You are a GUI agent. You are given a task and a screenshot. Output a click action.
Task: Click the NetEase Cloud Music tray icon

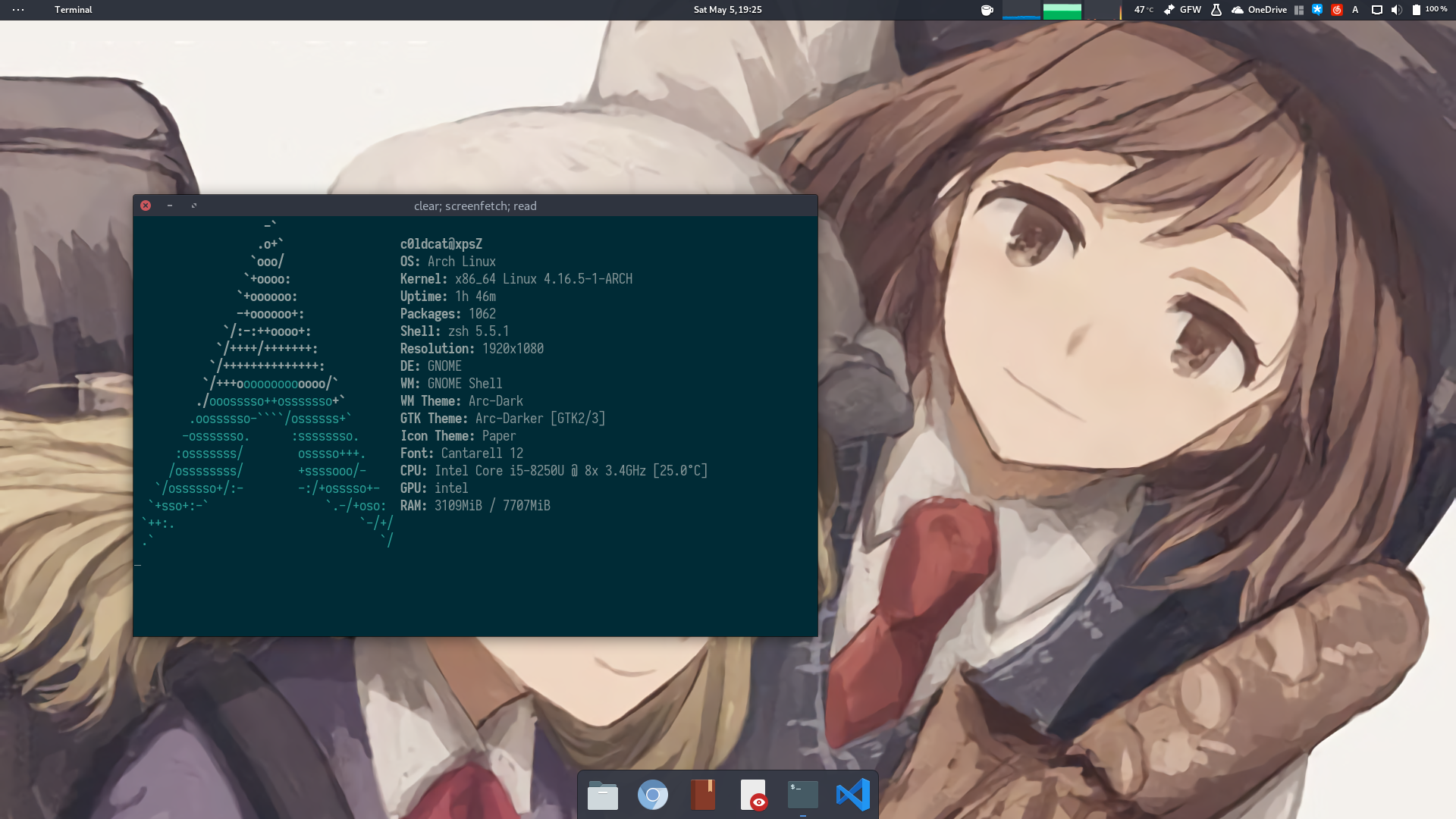coord(1337,10)
